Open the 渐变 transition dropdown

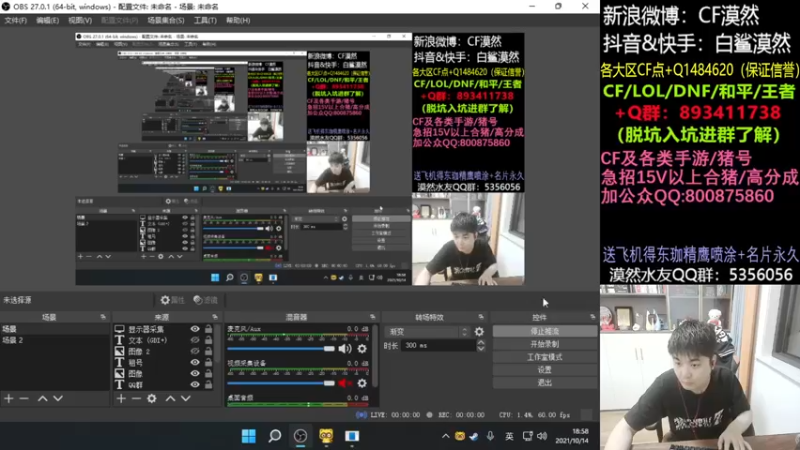427,332
